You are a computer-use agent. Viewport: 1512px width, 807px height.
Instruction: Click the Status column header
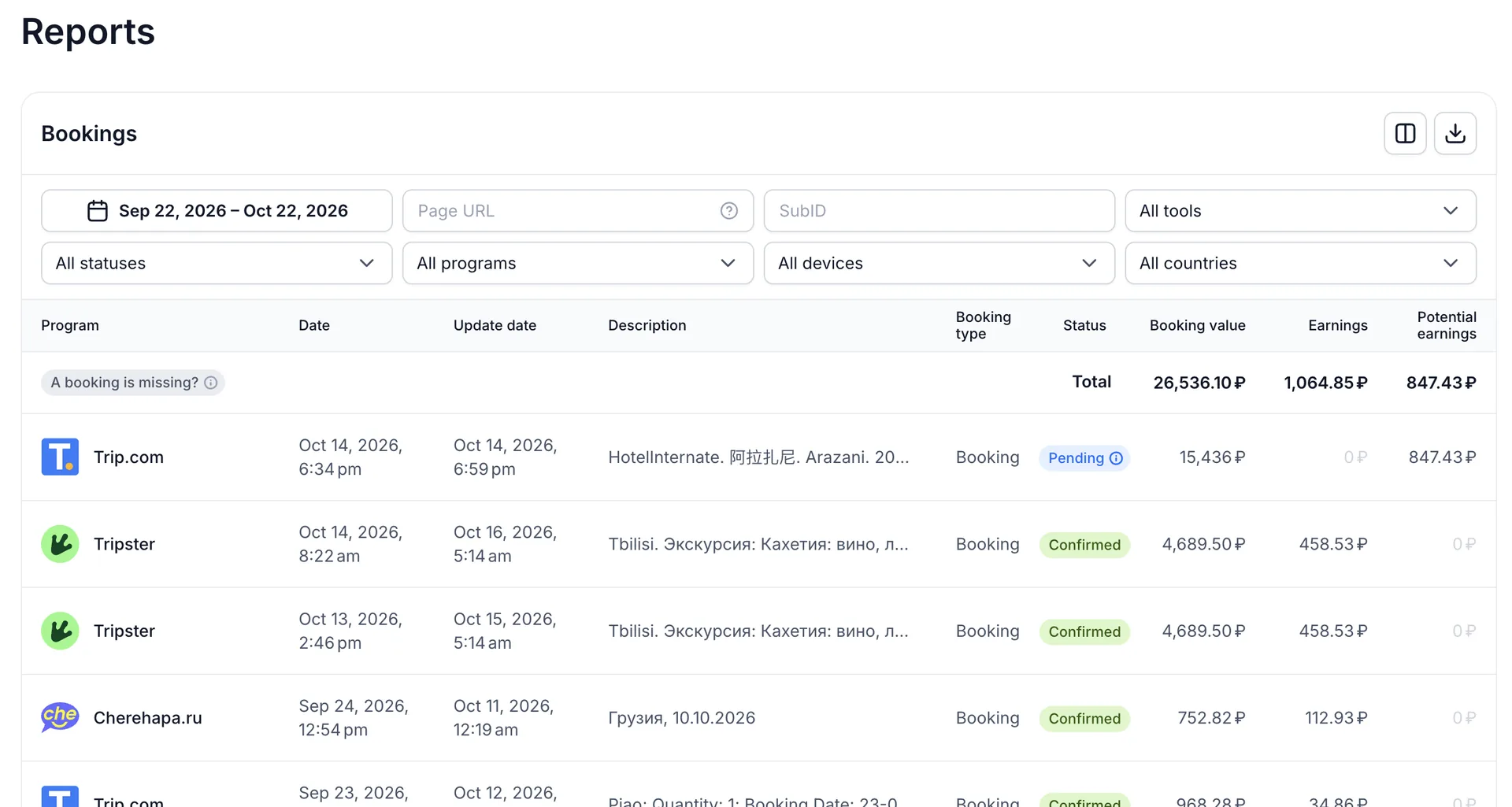tap(1084, 325)
